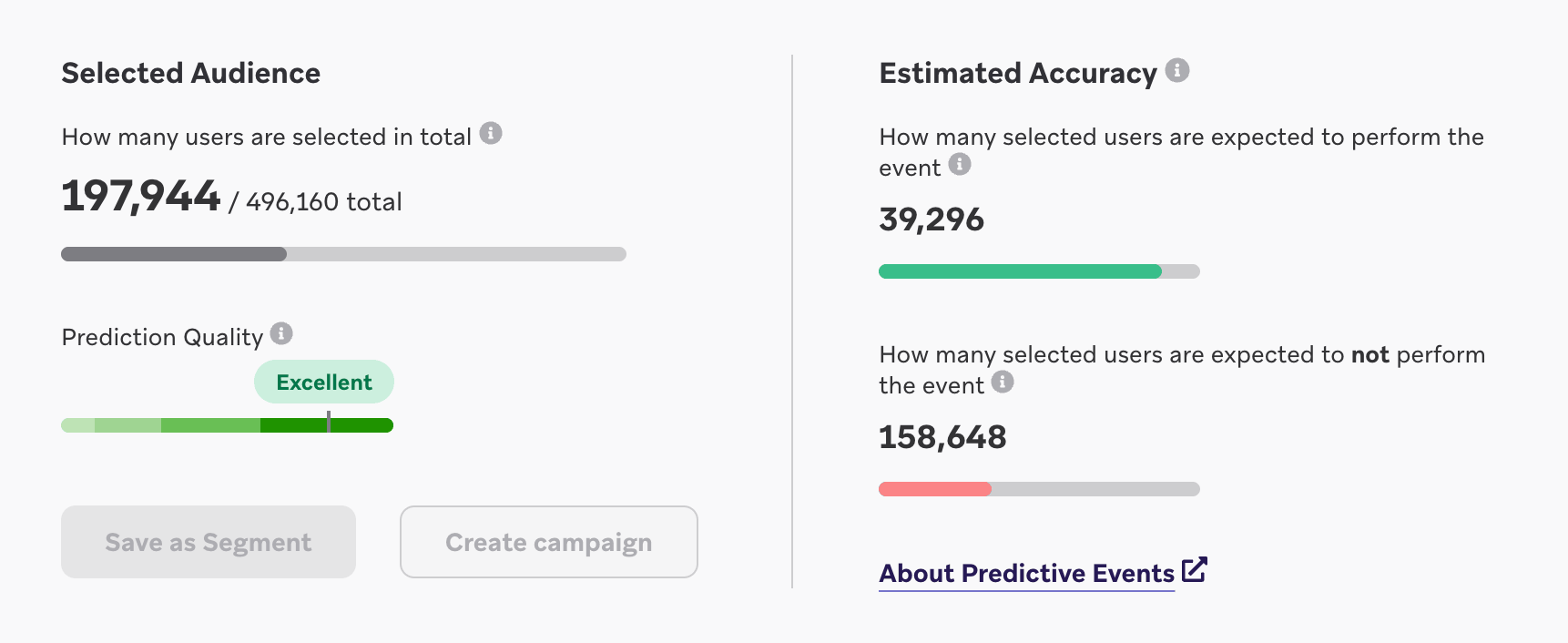Click info icon beside Estimated Accuracy heading

click(x=1177, y=70)
